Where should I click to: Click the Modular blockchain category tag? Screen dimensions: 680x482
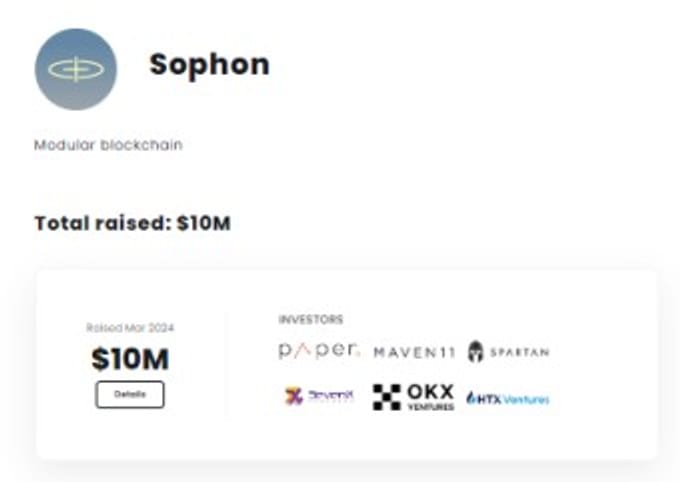click(108, 145)
